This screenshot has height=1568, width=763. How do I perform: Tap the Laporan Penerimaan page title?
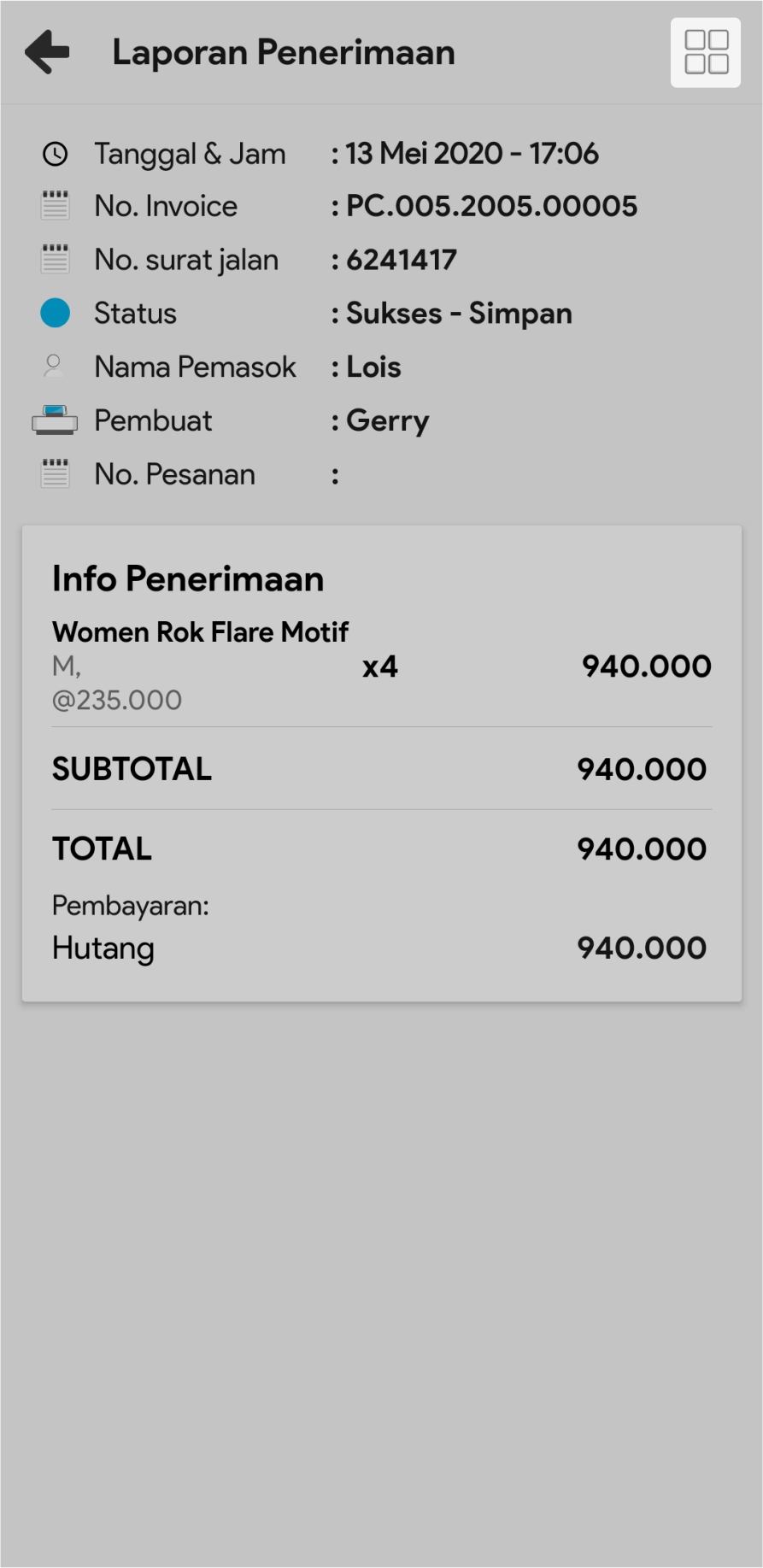tap(284, 52)
